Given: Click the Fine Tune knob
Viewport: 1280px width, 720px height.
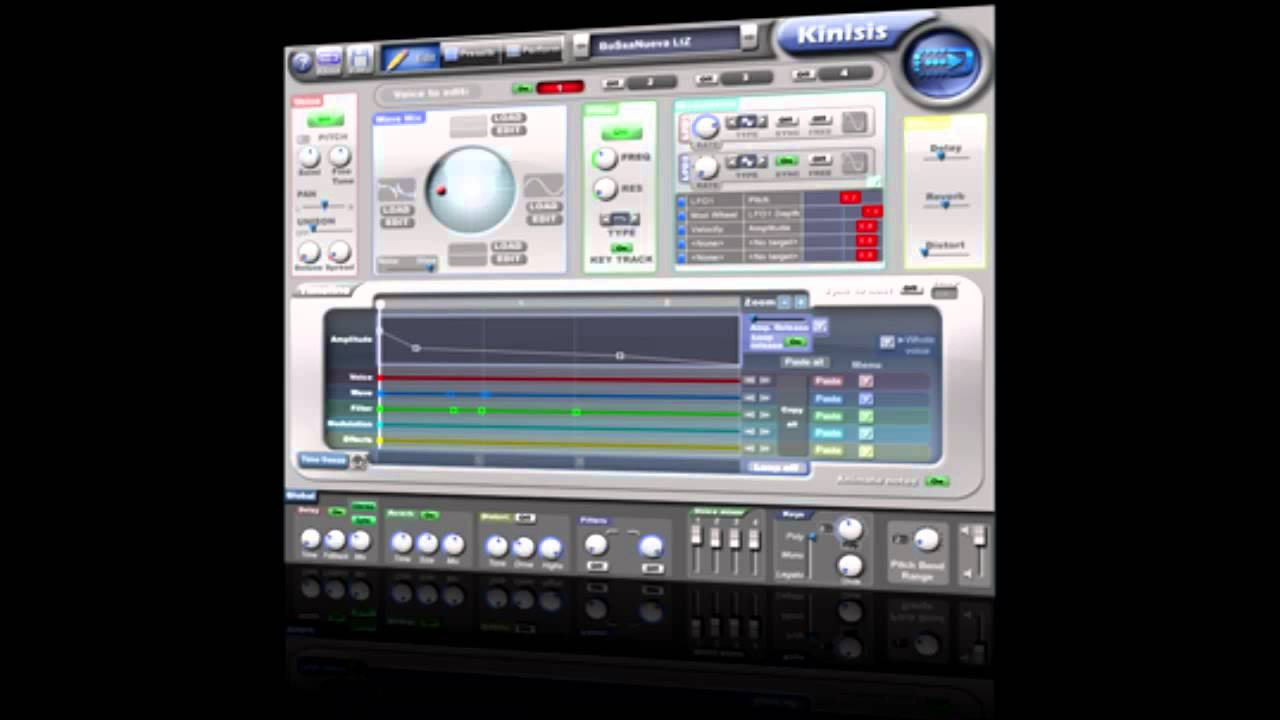Looking at the screenshot, I should (x=340, y=156).
